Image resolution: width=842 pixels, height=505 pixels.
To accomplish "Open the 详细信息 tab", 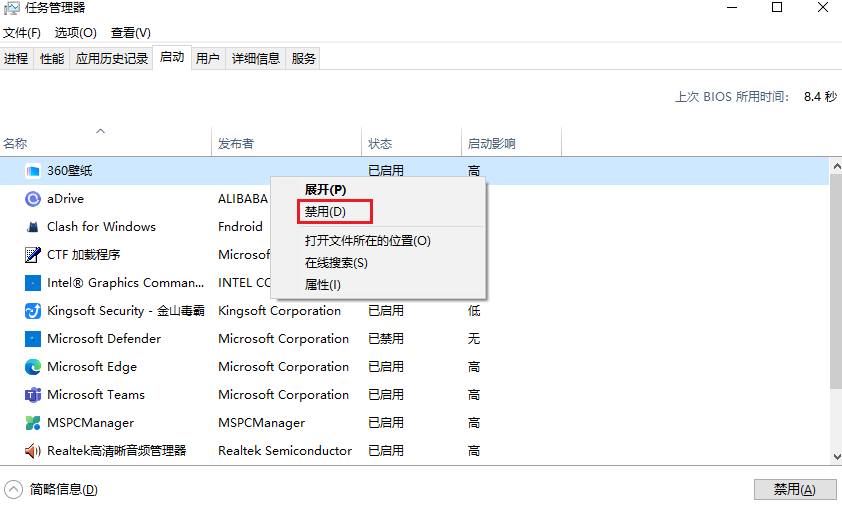I will pos(256,58).
